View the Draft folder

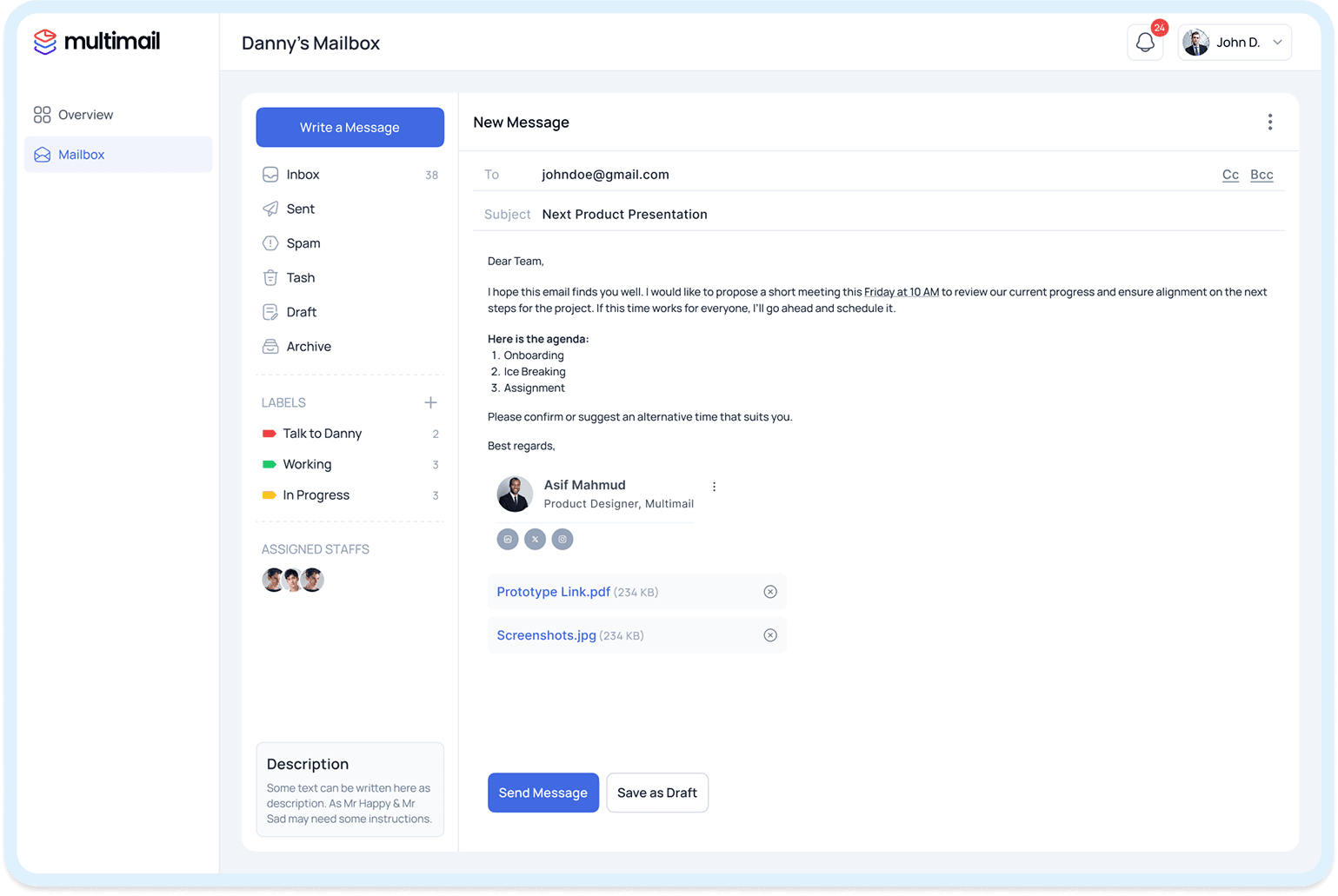(300, 311)
